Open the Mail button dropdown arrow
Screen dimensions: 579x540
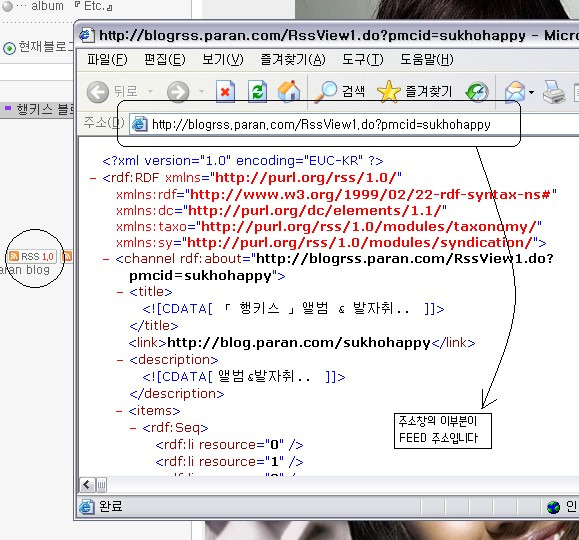[531, 92]
